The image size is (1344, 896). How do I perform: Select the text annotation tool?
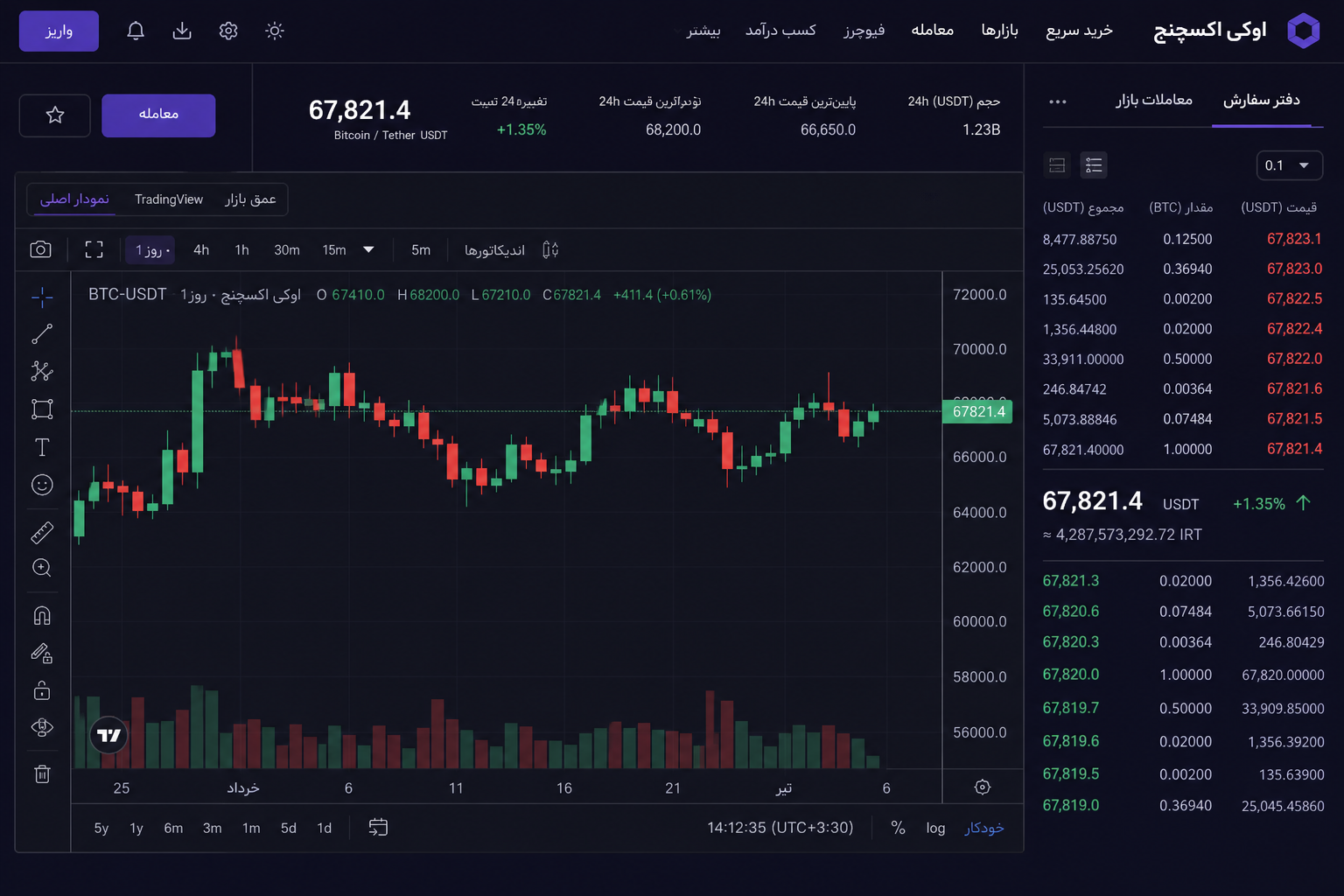click(42, 447)
